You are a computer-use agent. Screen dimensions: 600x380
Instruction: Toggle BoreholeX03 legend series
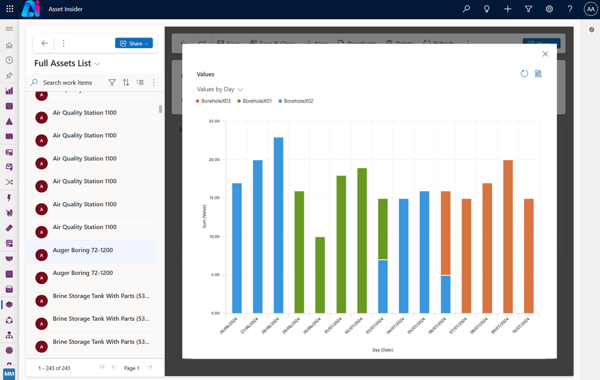pyautogui.click(x=214, y=101)
